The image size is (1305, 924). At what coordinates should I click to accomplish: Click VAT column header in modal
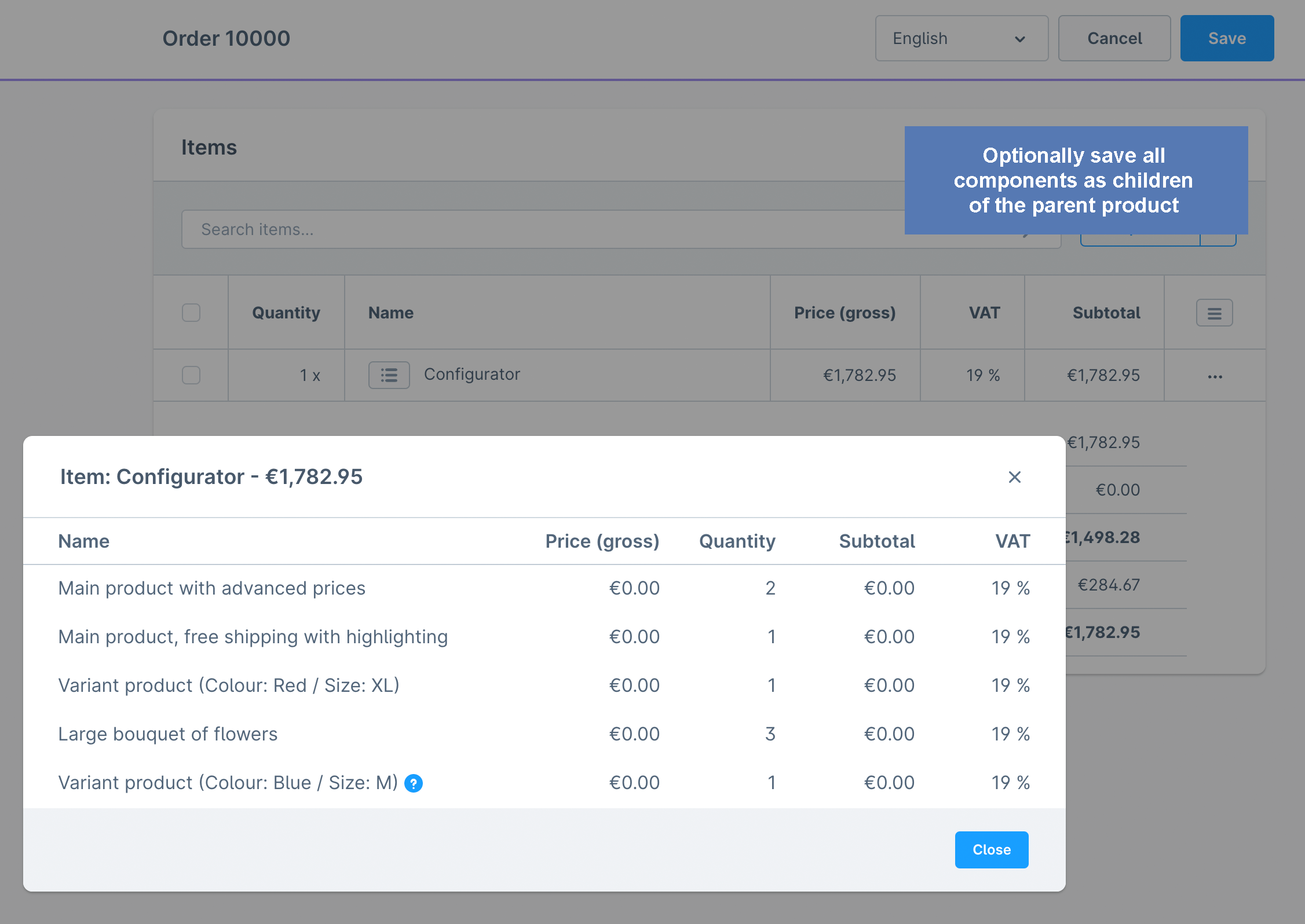[1012, 541]
